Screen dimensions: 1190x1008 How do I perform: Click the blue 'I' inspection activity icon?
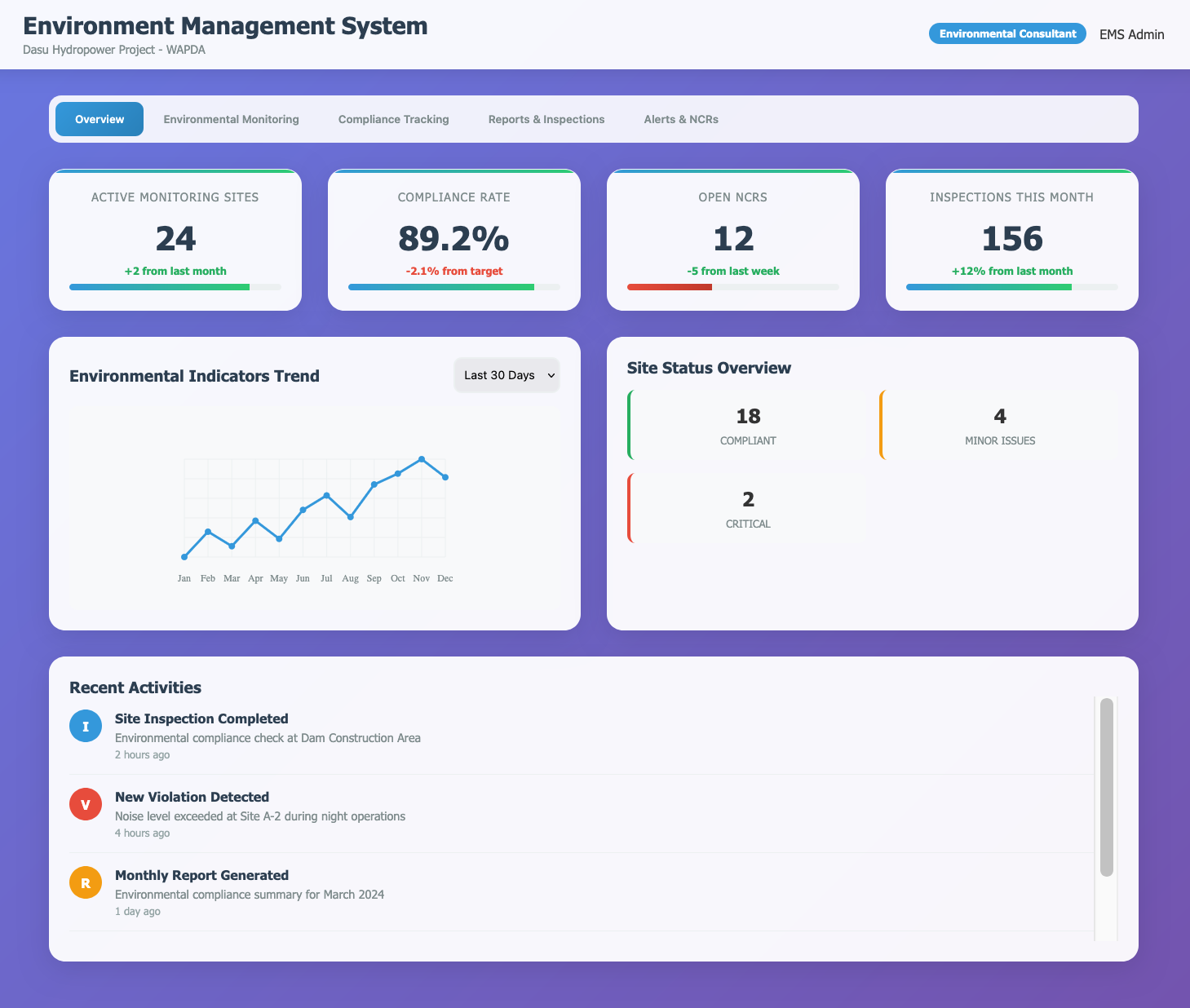pos(86,726)
